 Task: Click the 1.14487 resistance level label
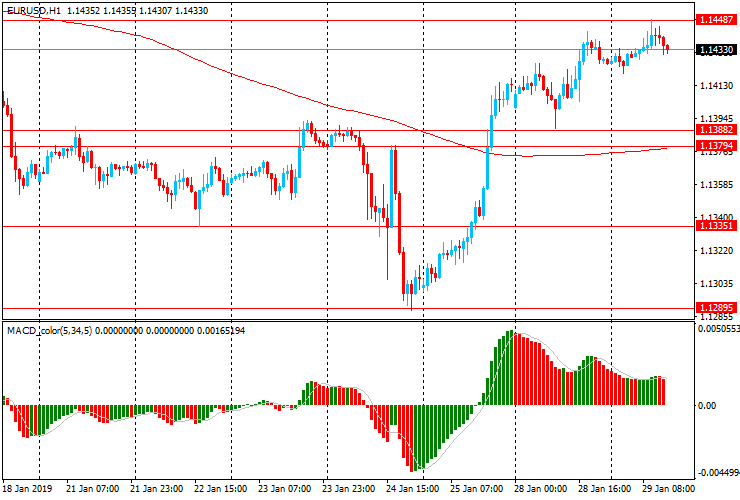716,20
